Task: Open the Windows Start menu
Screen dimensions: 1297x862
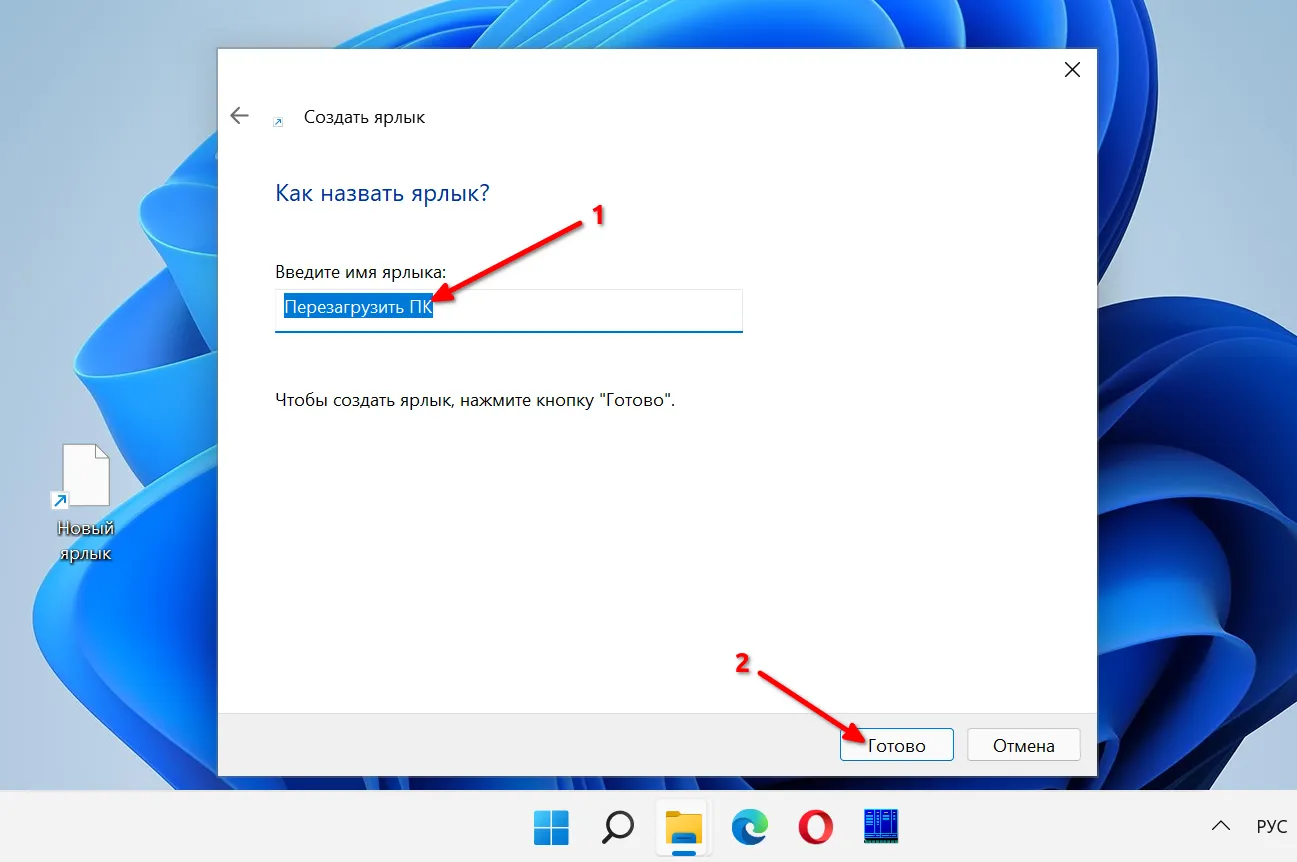Action: pos(551,826)
